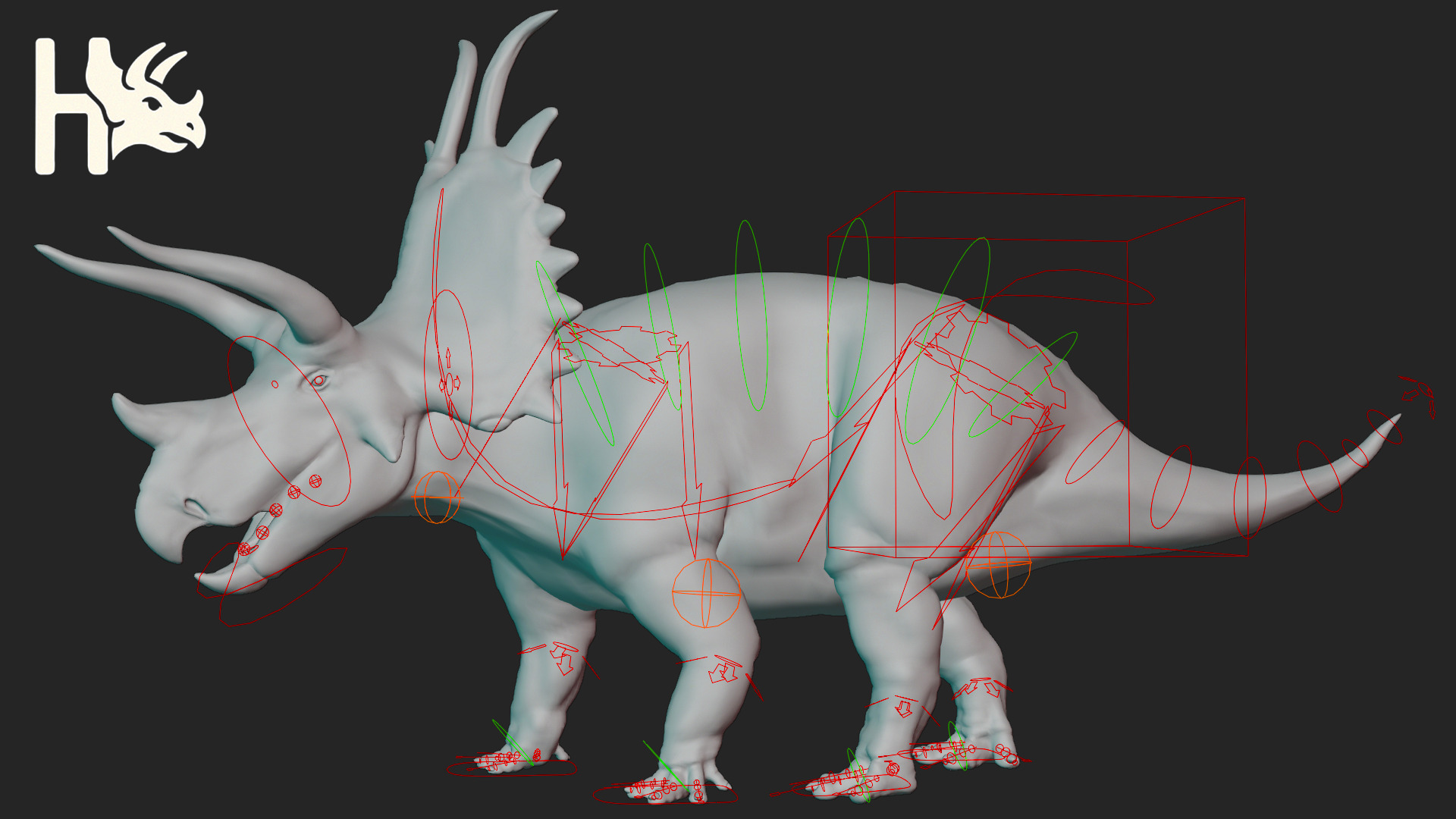Select the orange sphere control on hind knee
Screen dimensions: 1456x819
tap(998, 564)
